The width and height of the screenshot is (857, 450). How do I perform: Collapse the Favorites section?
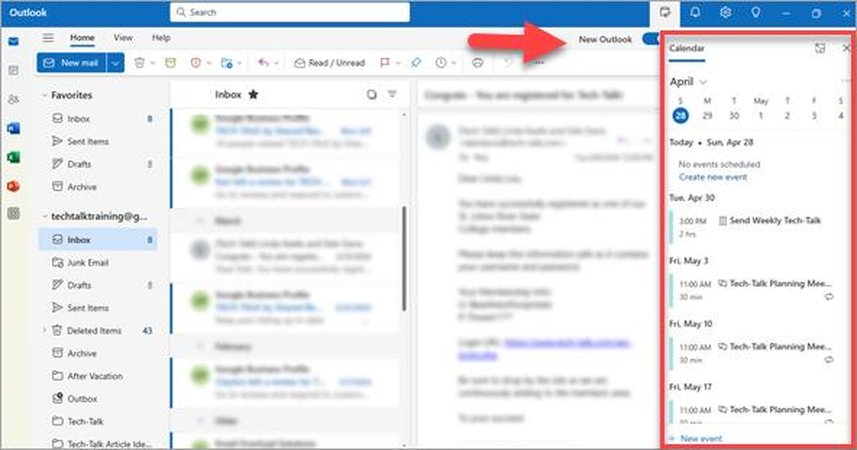pos(44,95)
